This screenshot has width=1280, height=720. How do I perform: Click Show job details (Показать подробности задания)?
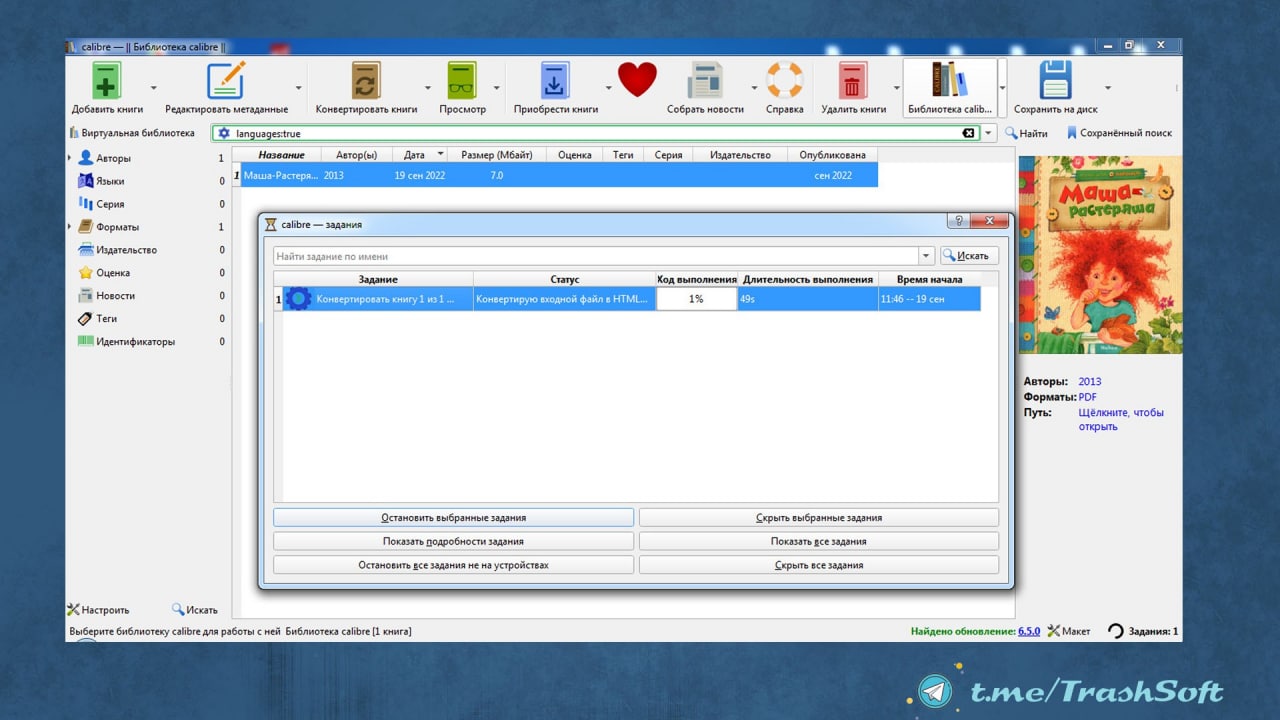coord(453,541)
